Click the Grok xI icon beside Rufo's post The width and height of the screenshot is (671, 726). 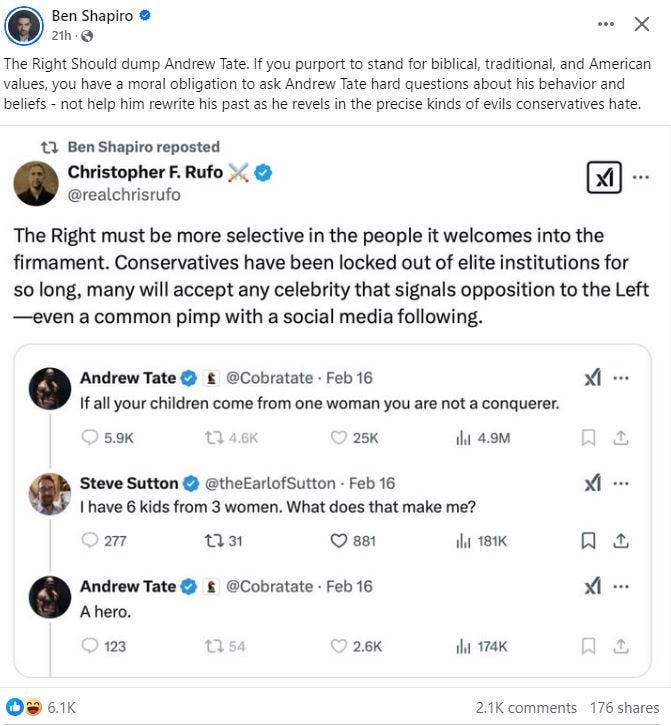tap(604, 180)
